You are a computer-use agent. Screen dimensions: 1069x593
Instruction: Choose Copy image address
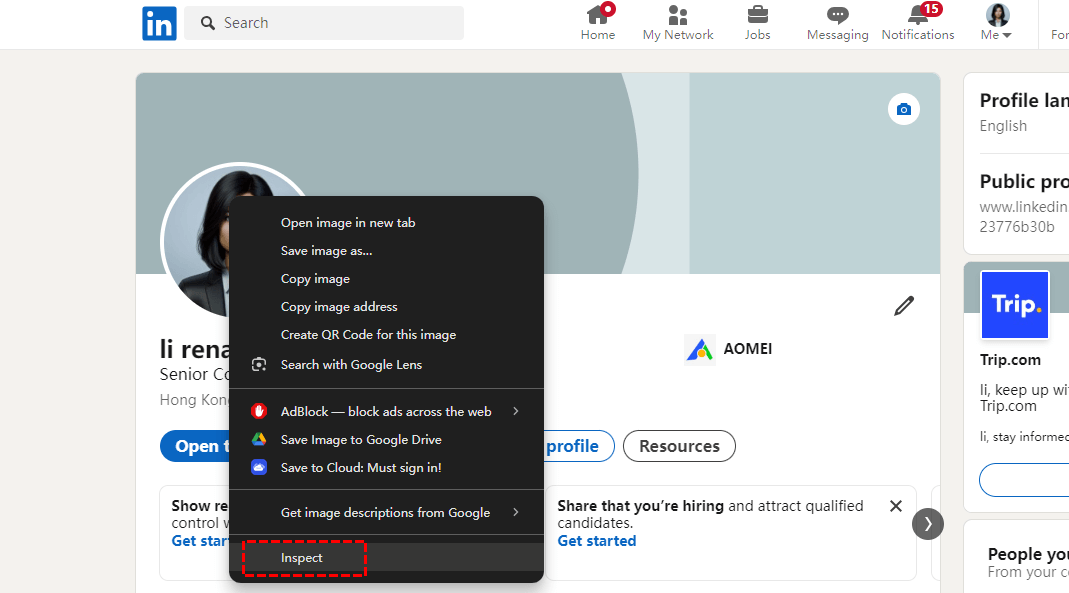click(386, 307)
